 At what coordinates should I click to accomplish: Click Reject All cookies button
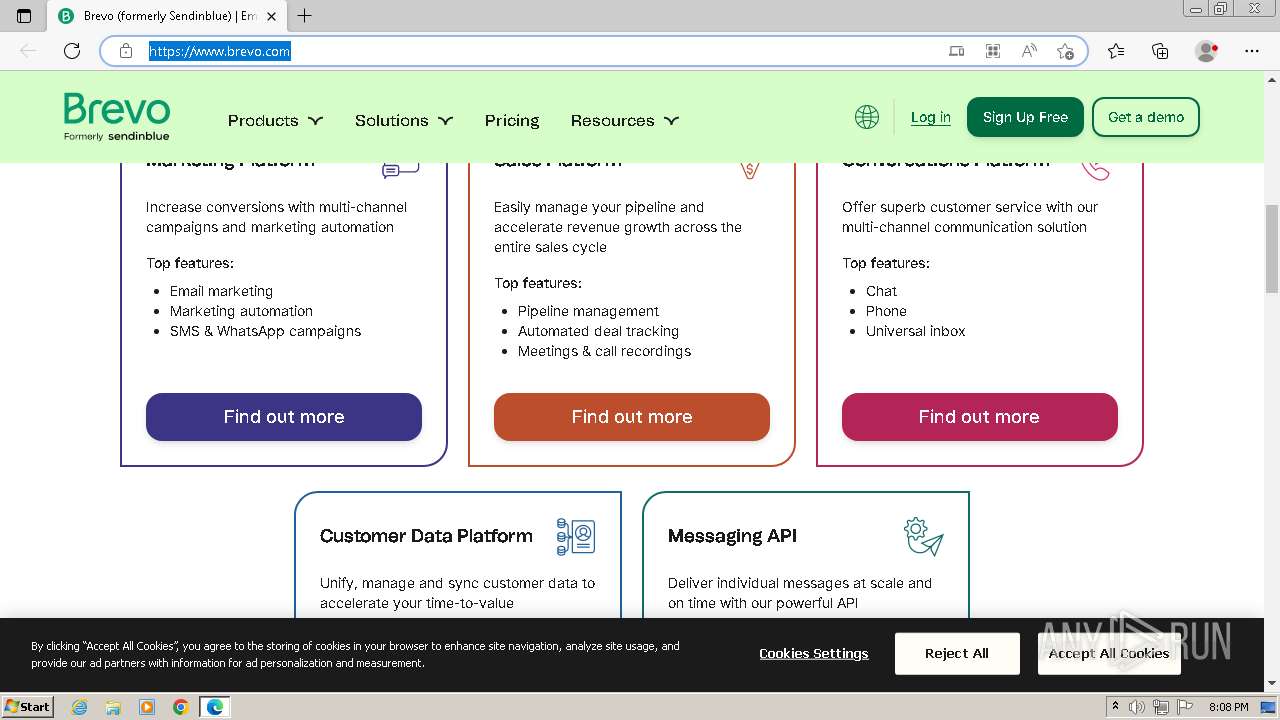[x=957, y=653]
